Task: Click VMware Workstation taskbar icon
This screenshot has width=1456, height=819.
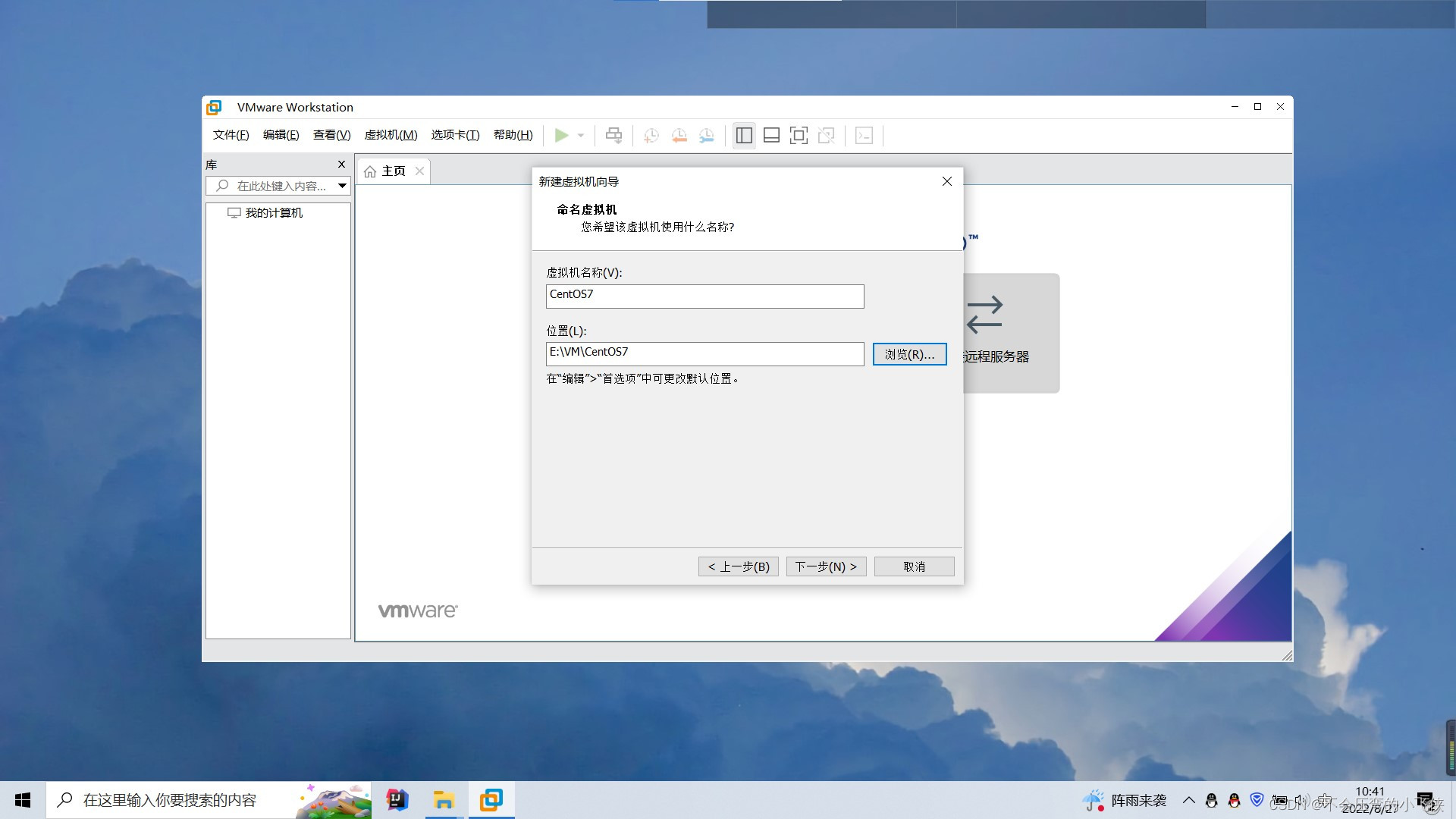Action: 491,800
